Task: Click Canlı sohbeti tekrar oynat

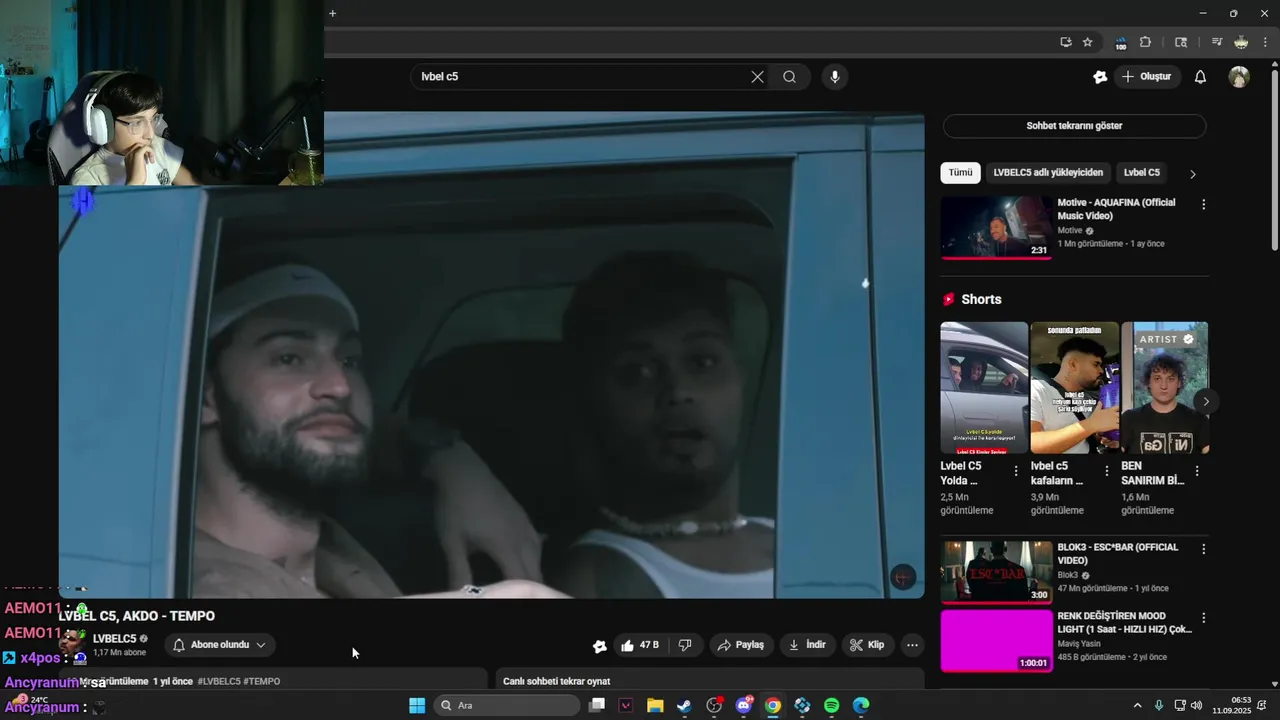Action: click(556, 681)
